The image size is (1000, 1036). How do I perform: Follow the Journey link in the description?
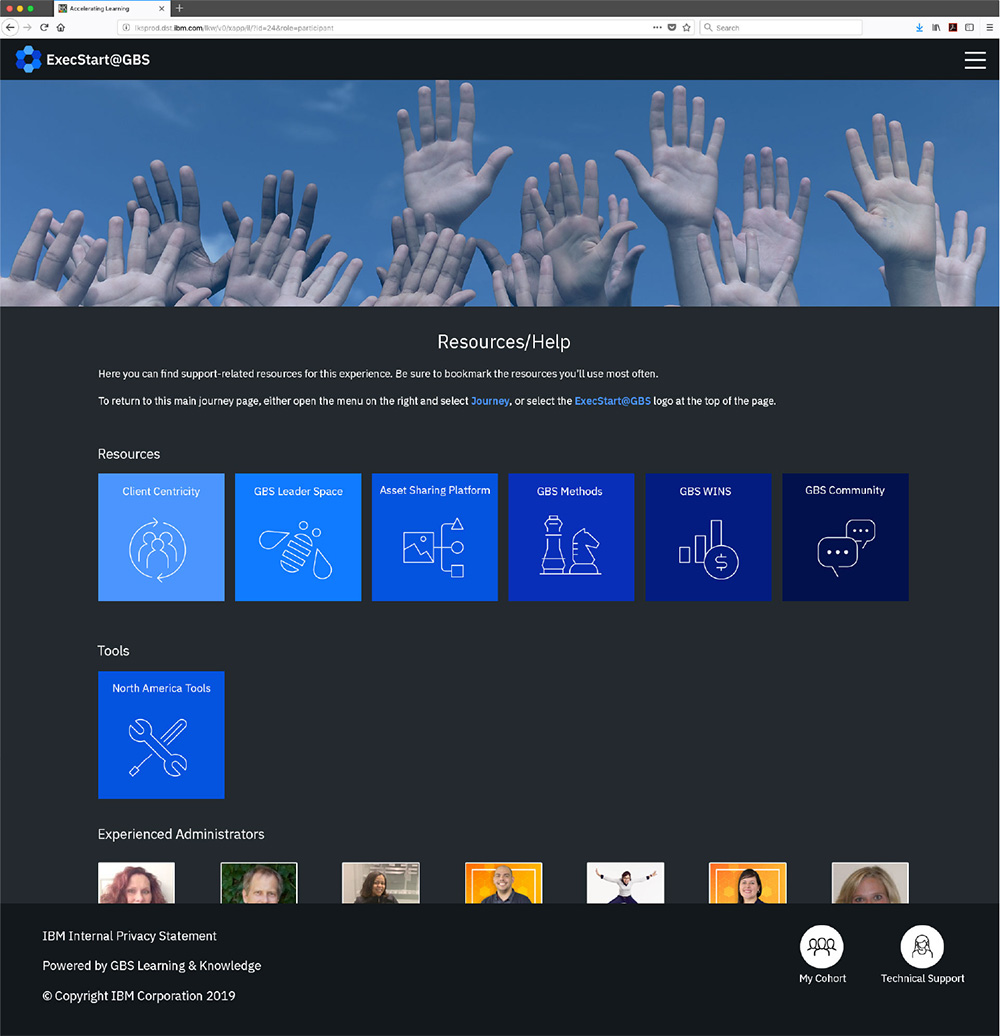tap(490, 401)
